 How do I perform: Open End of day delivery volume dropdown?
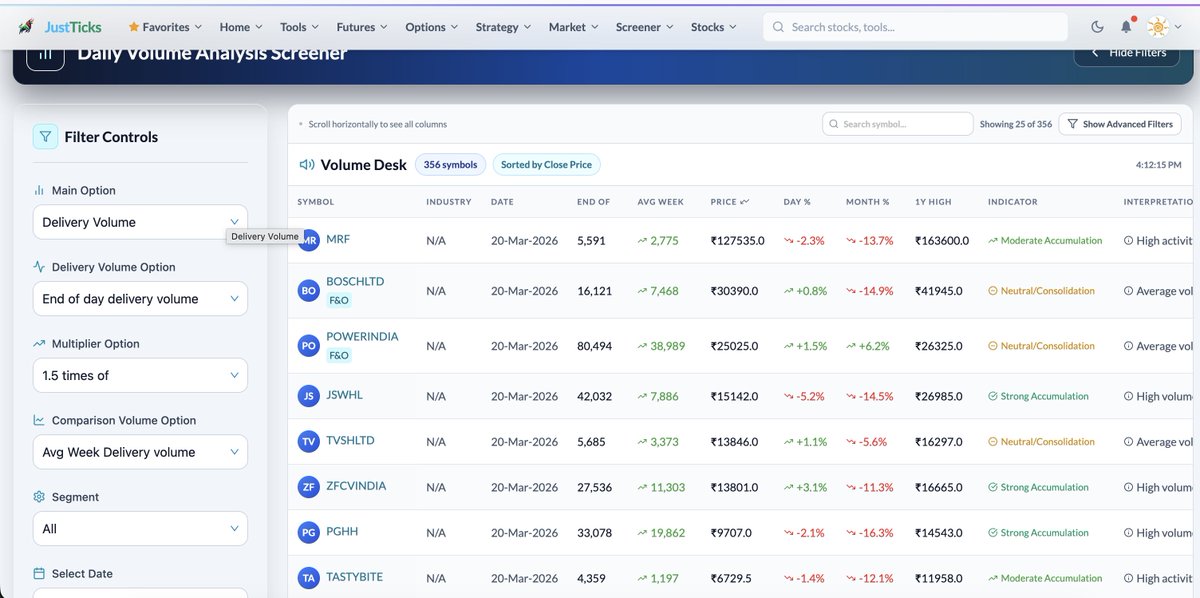tap(140, 299)
